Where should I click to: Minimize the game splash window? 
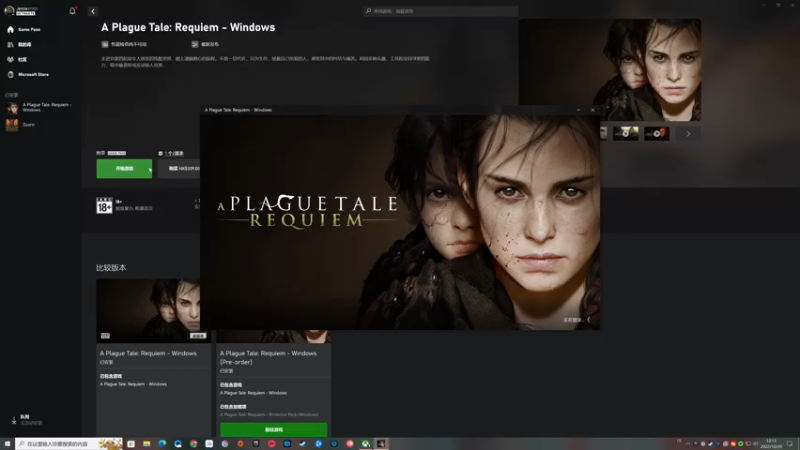pyautogui.click(x=578, y=110)
